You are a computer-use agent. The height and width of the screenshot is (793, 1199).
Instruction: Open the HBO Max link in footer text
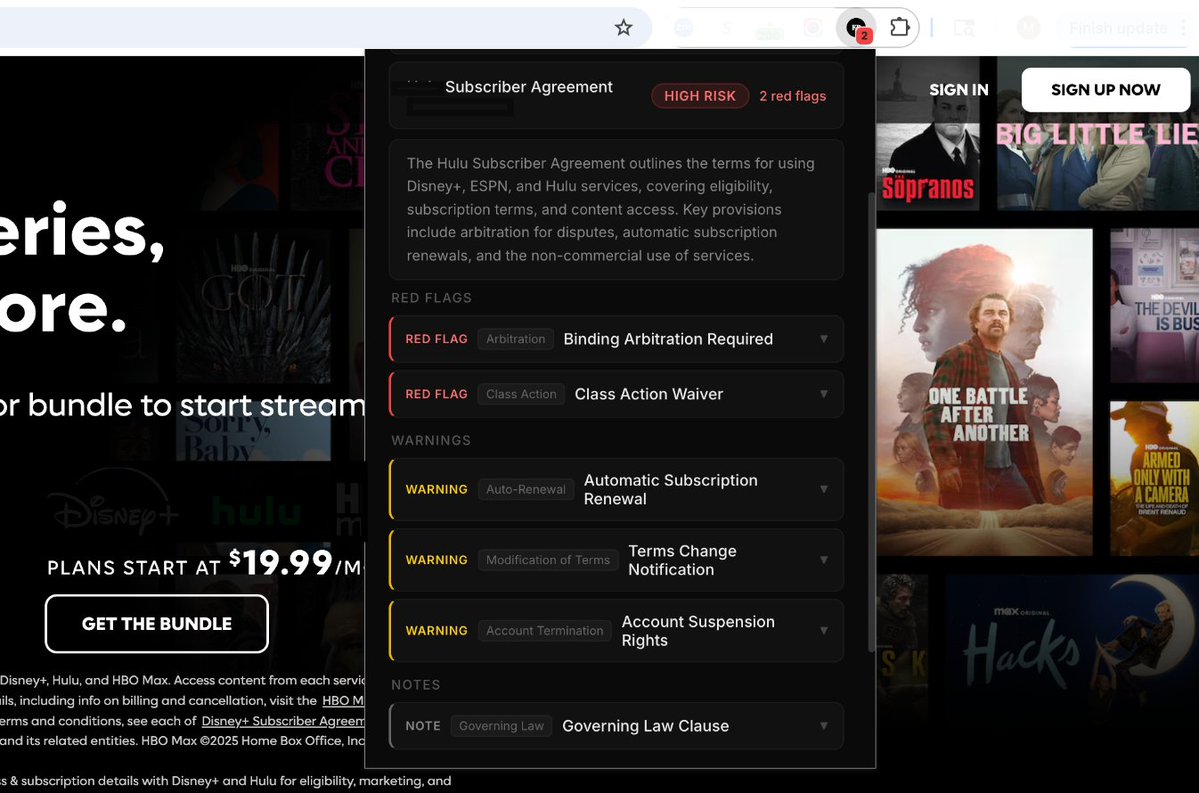pos(343,700)
